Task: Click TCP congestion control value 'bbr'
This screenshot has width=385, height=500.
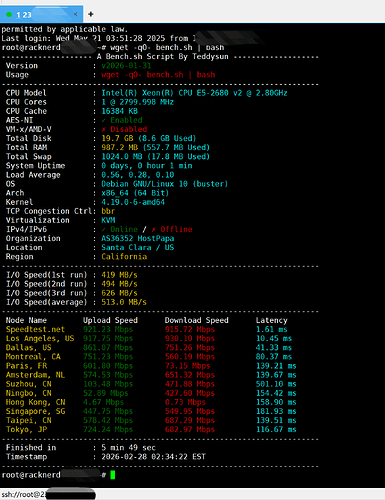Action: [108, 211]
